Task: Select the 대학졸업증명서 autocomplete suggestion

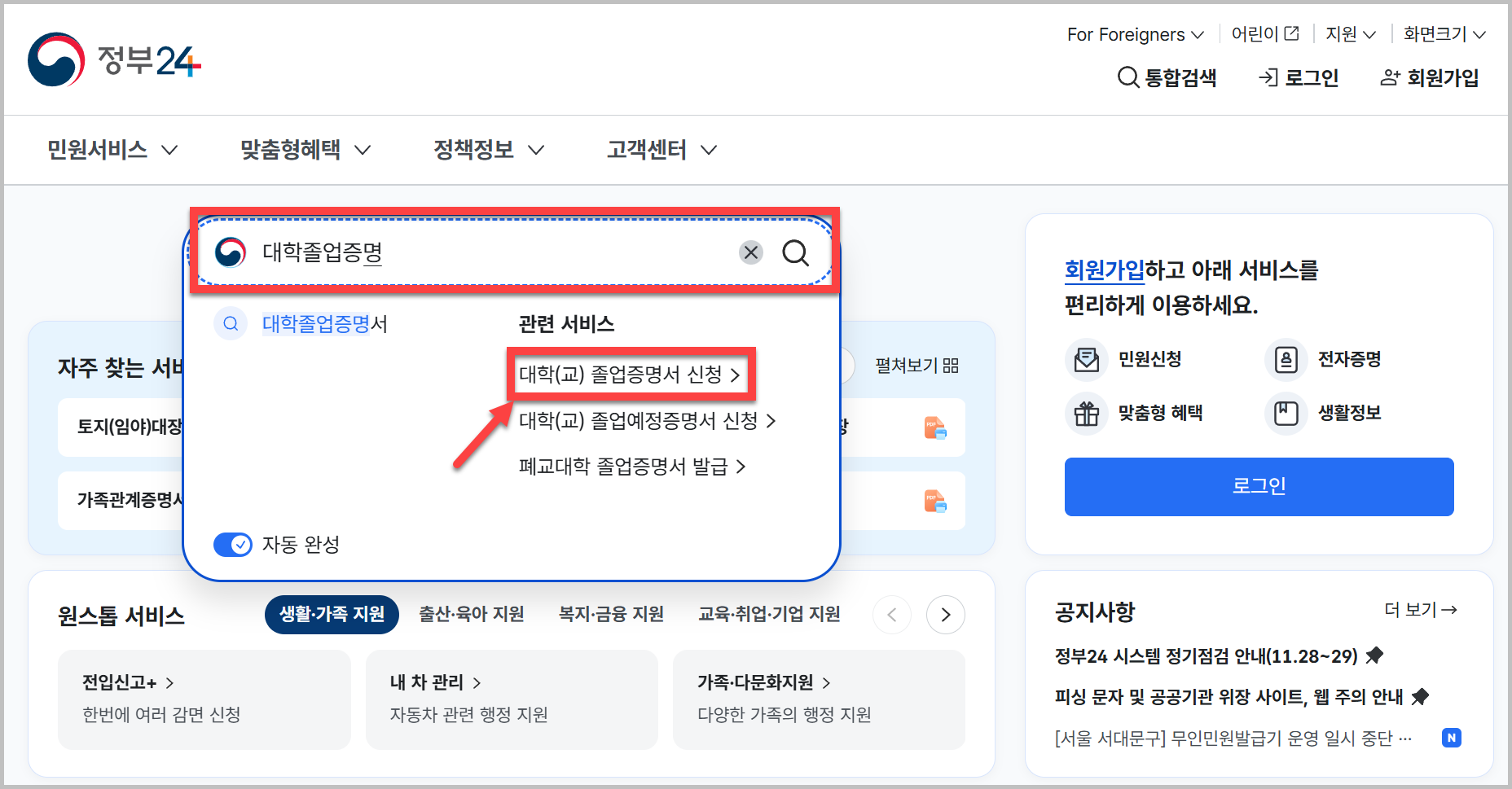Action: (324, 324)
